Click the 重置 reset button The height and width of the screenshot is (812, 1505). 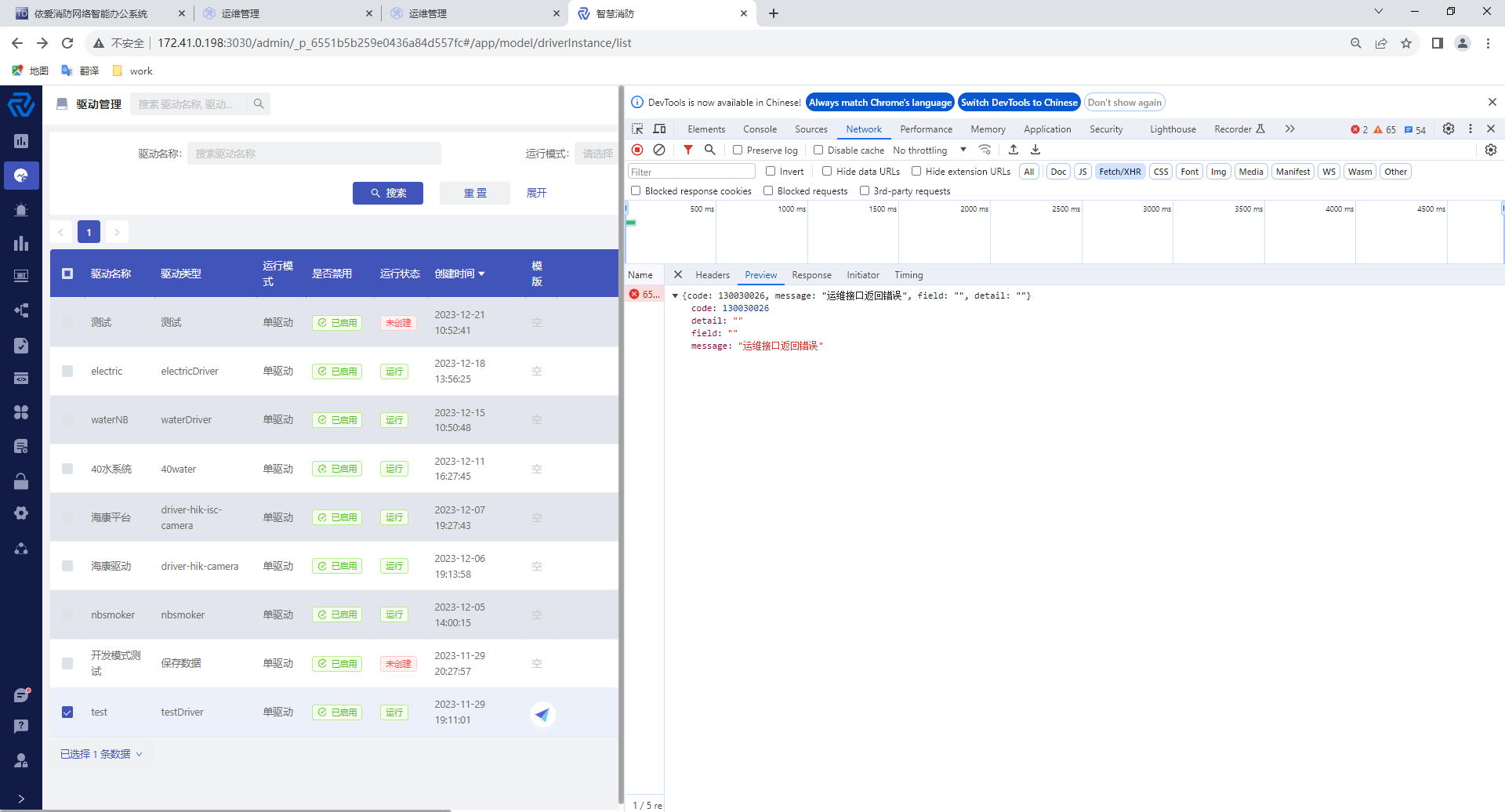click(475, 193)
